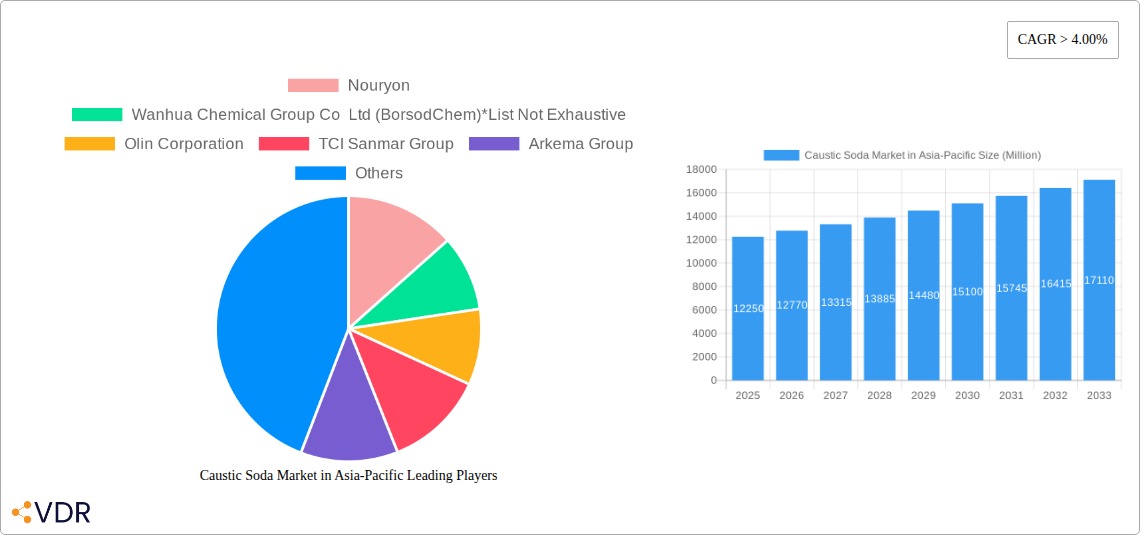Screen dimensions: 1140x535
Task: Click the 2025 bar showing 12250
Action: click(x=747, y=308)
